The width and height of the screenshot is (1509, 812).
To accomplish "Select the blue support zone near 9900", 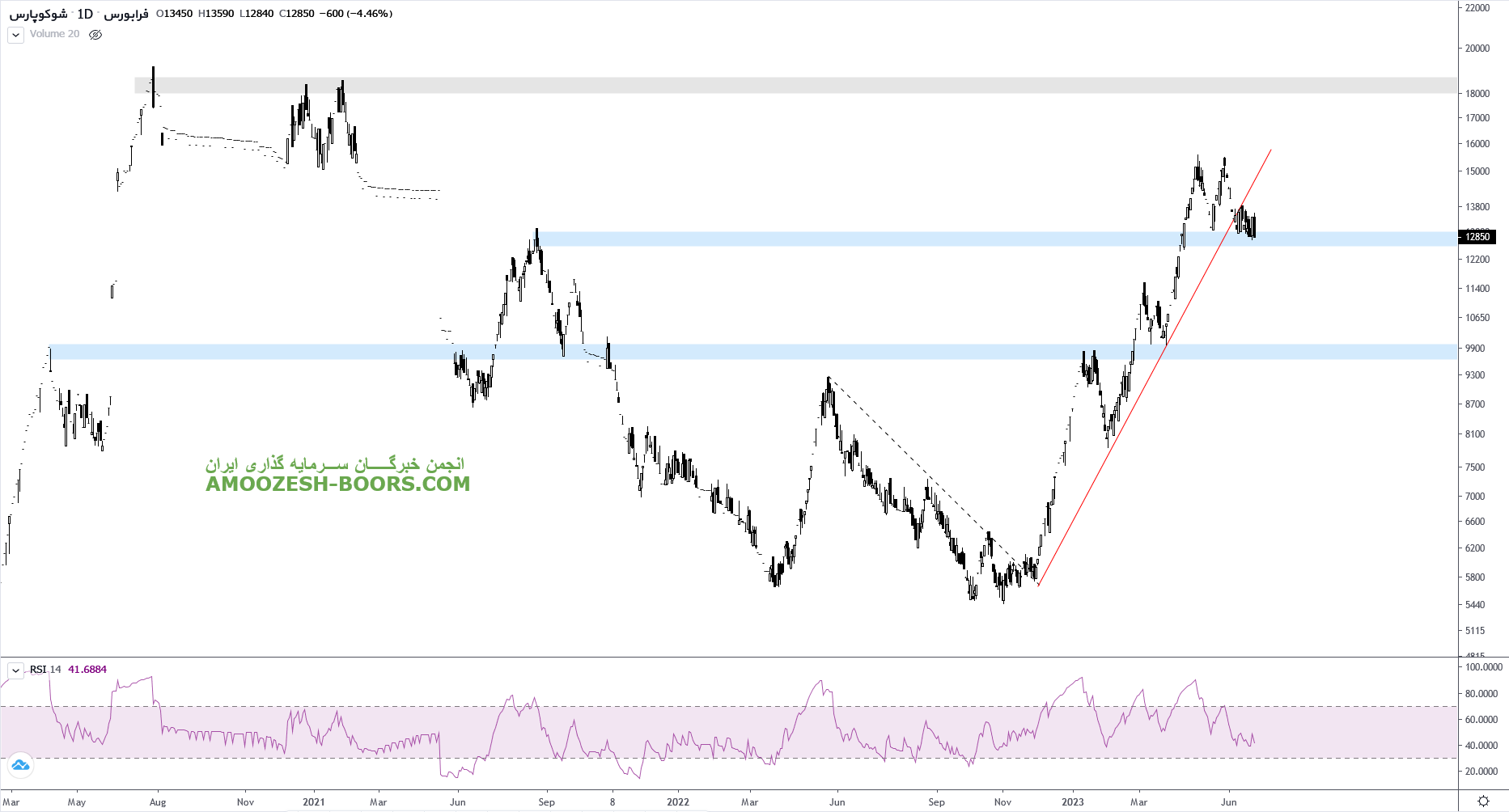I will click(x=809, y=352).
